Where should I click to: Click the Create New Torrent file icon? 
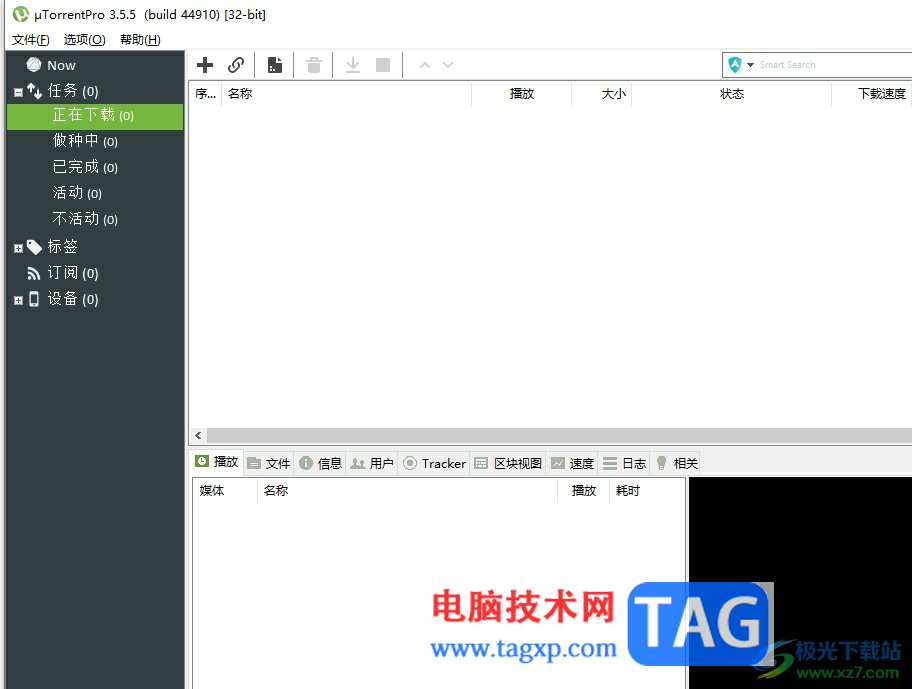(275, 65)
